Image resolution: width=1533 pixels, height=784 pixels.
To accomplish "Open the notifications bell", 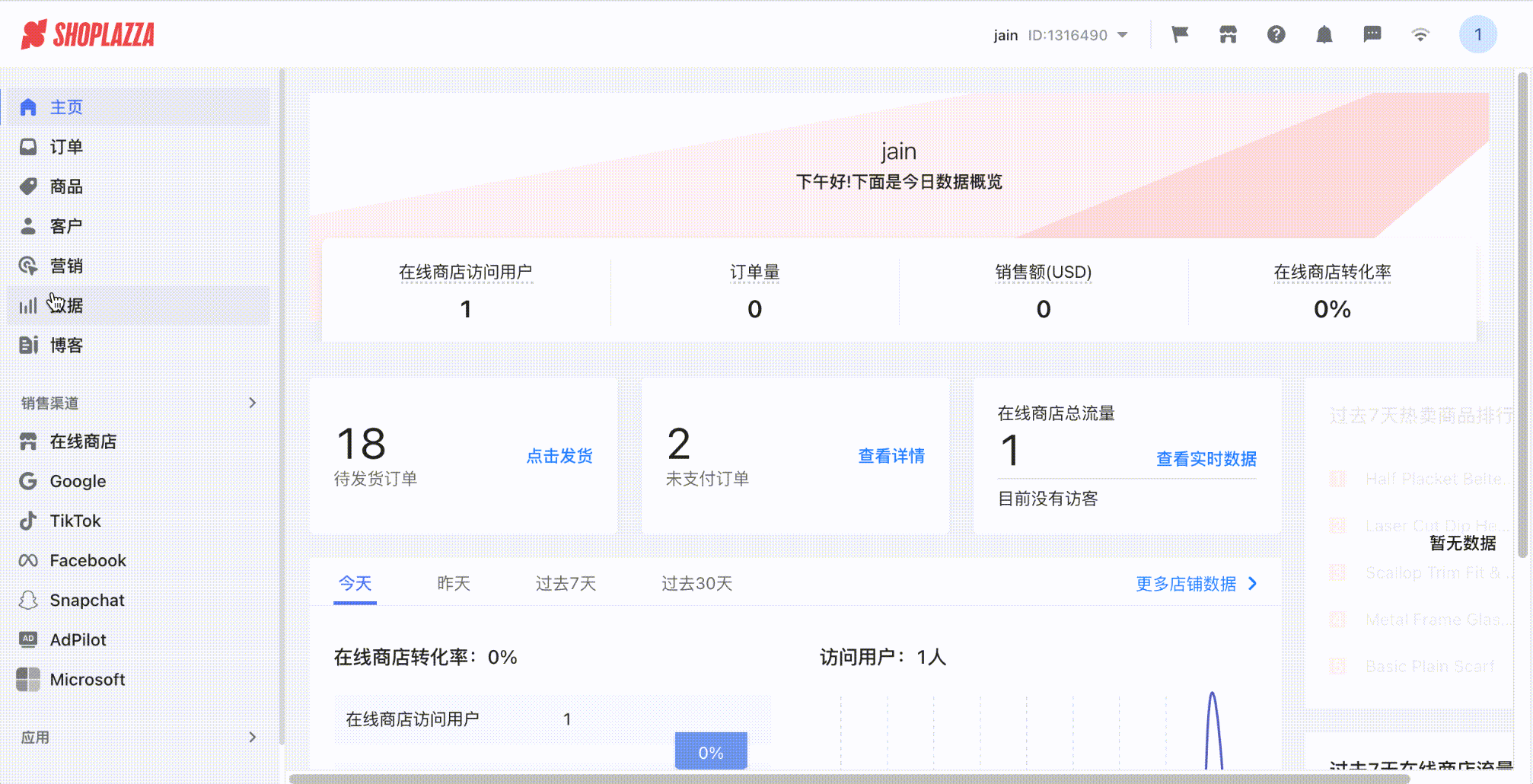I will click(1324, 34).
